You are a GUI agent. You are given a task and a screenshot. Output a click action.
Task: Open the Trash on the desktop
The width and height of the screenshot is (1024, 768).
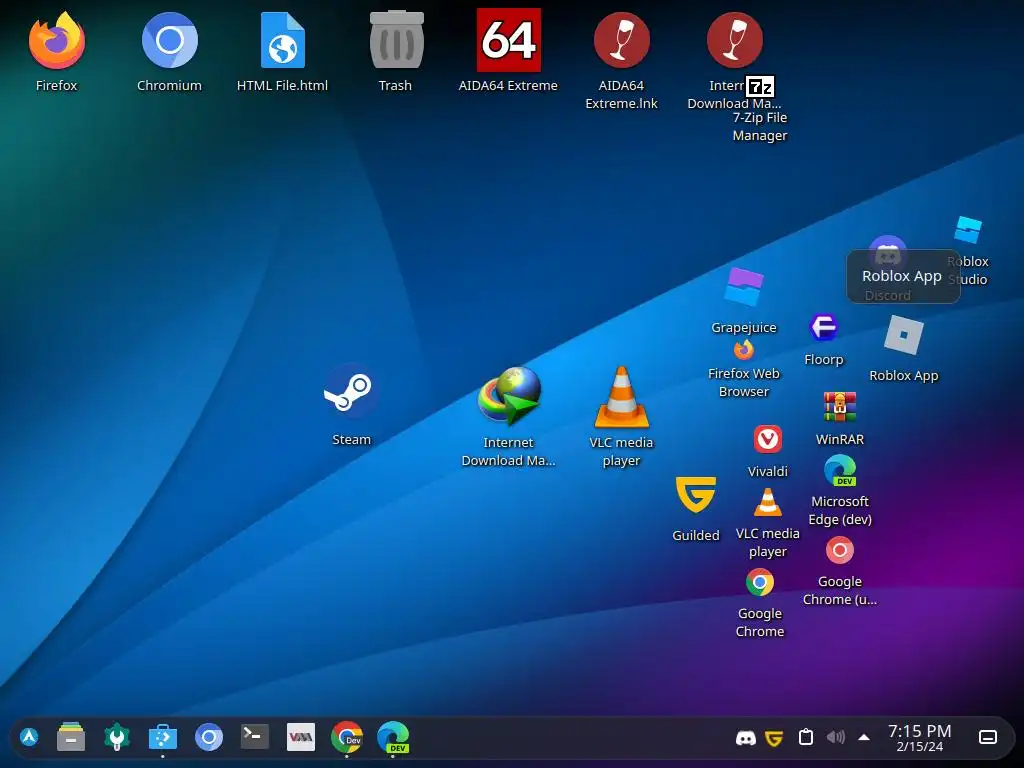[396, 40]
